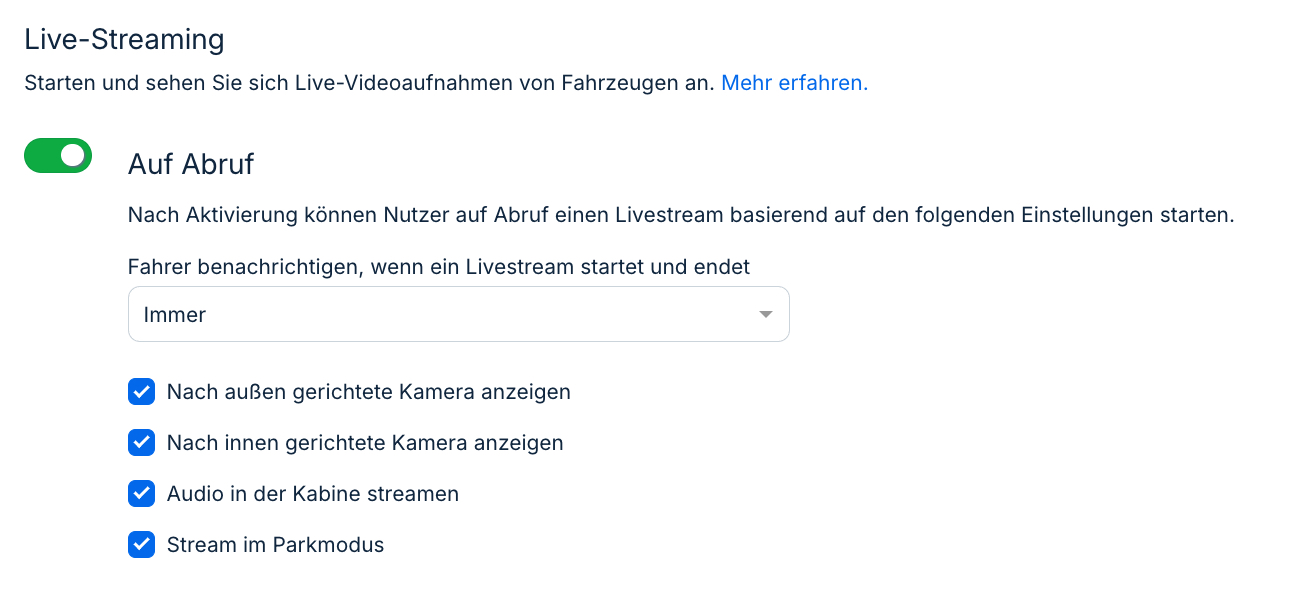
Task: Uncheck Nach innen gerichtete Kamera anzeigen
Action: coord(141,442)
